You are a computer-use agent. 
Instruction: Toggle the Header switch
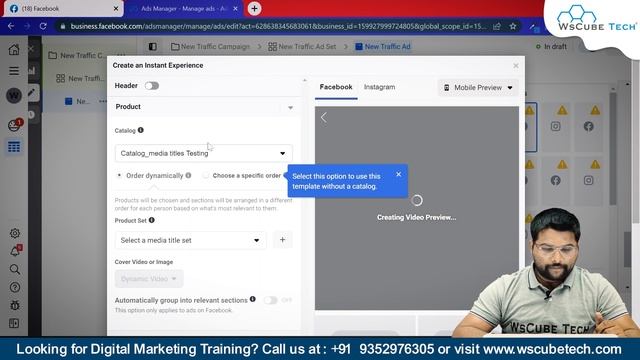point(152,86)
